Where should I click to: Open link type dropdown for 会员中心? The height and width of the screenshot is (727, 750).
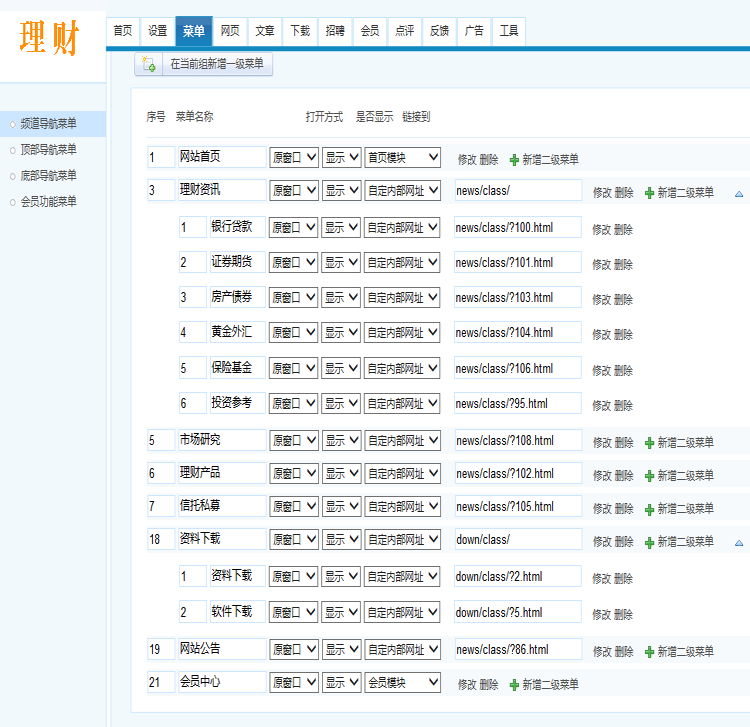coord(402,683)
